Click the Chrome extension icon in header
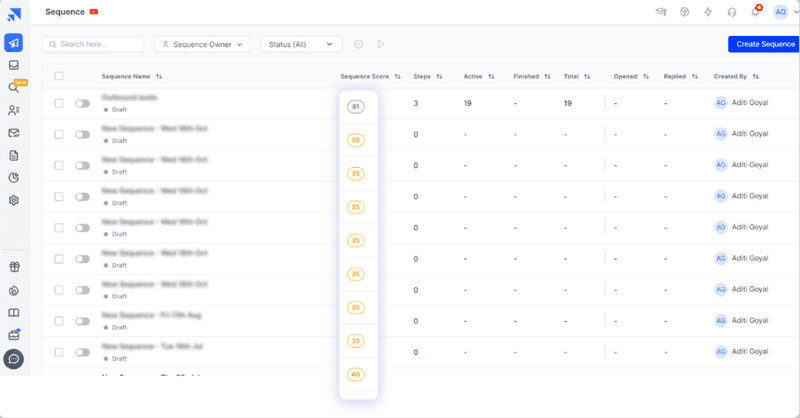This screenshot has height=418, width=800. click(x=685, y=12)
